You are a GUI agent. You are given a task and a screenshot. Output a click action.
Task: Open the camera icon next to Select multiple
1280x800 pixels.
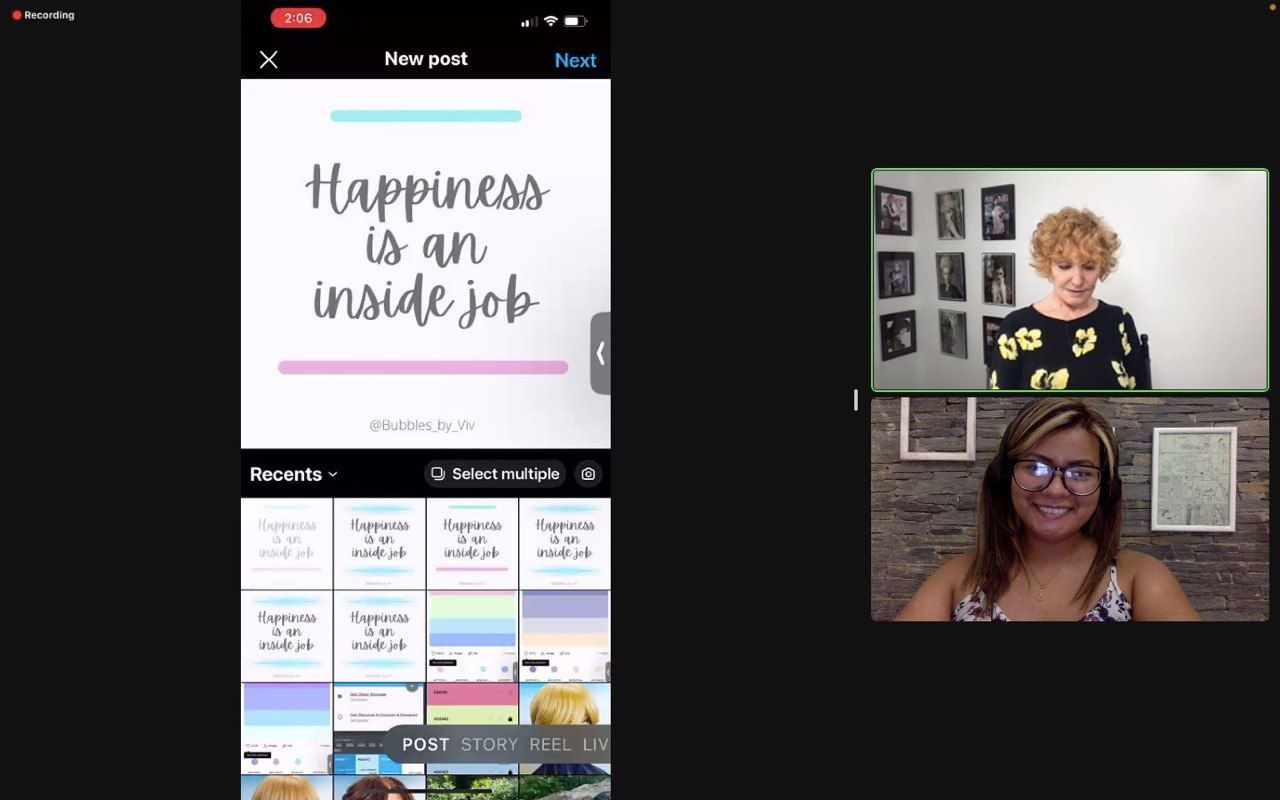coord(588,474)
